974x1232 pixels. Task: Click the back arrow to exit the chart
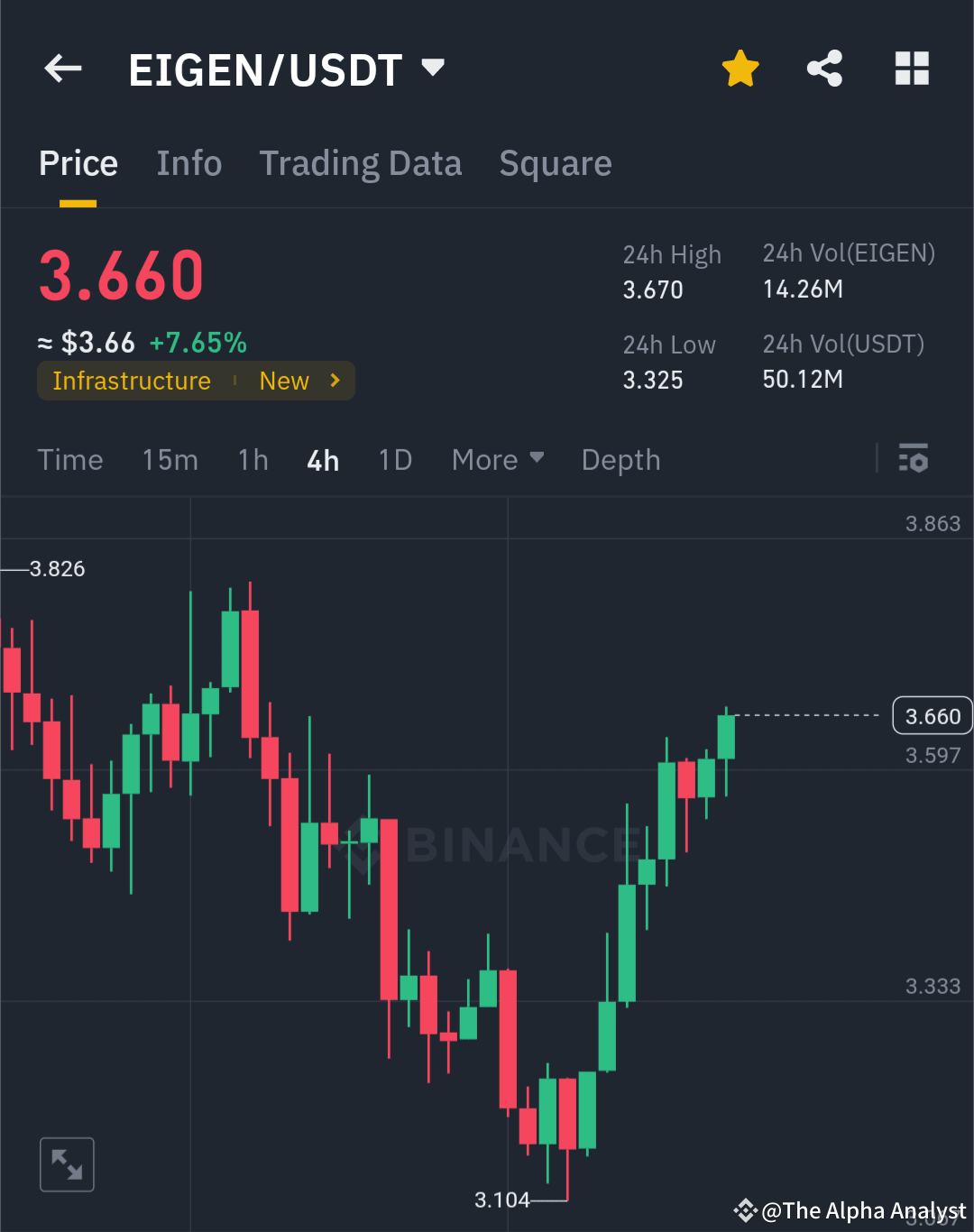62,68
